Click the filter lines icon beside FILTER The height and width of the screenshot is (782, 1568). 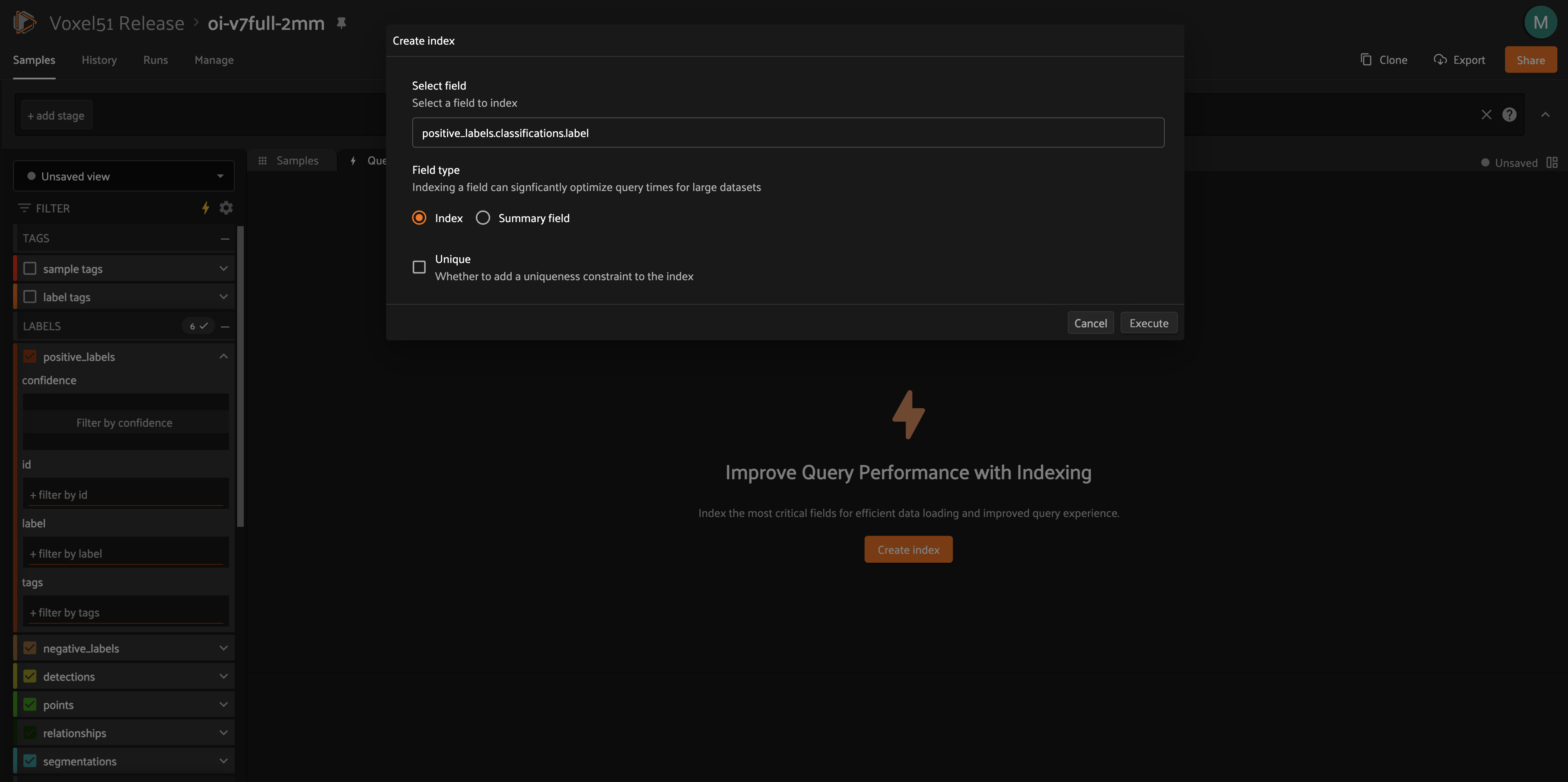24,208
